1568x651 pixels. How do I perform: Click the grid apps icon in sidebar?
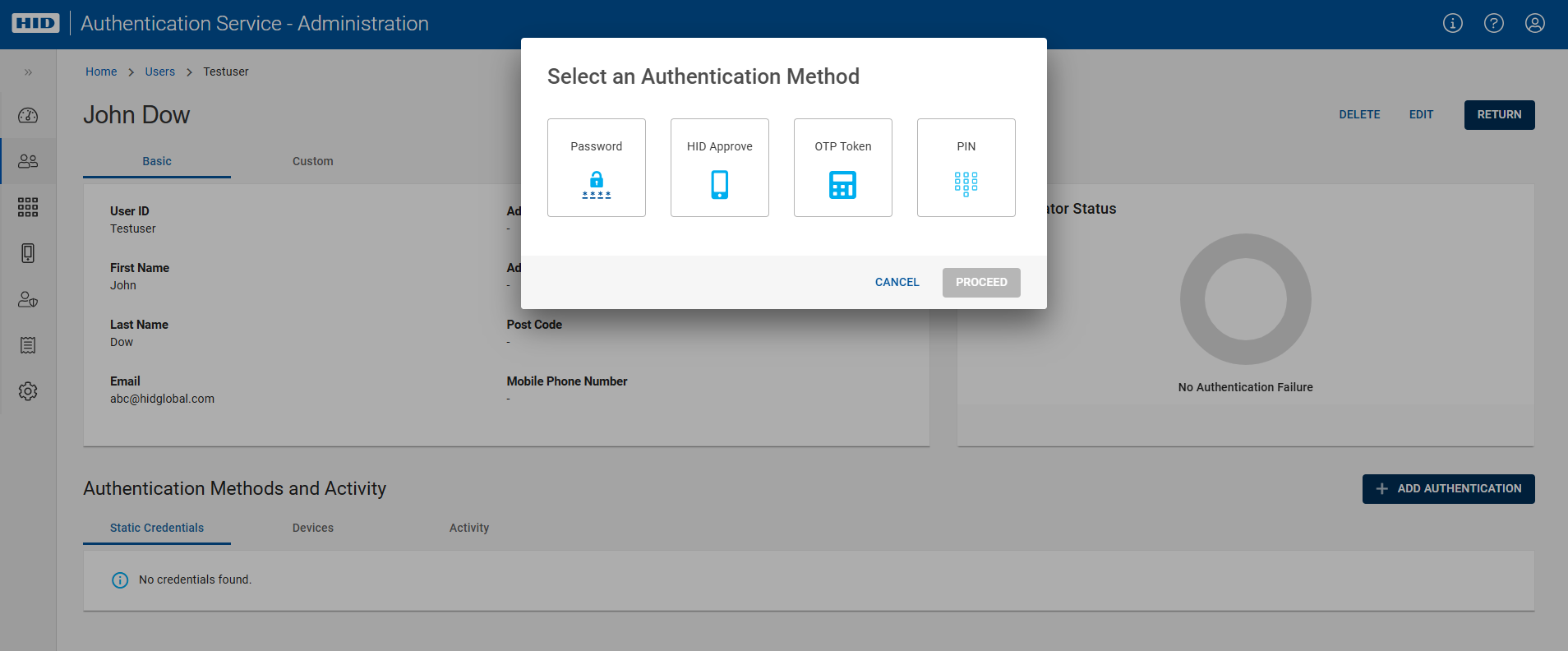tap(28, 207)
